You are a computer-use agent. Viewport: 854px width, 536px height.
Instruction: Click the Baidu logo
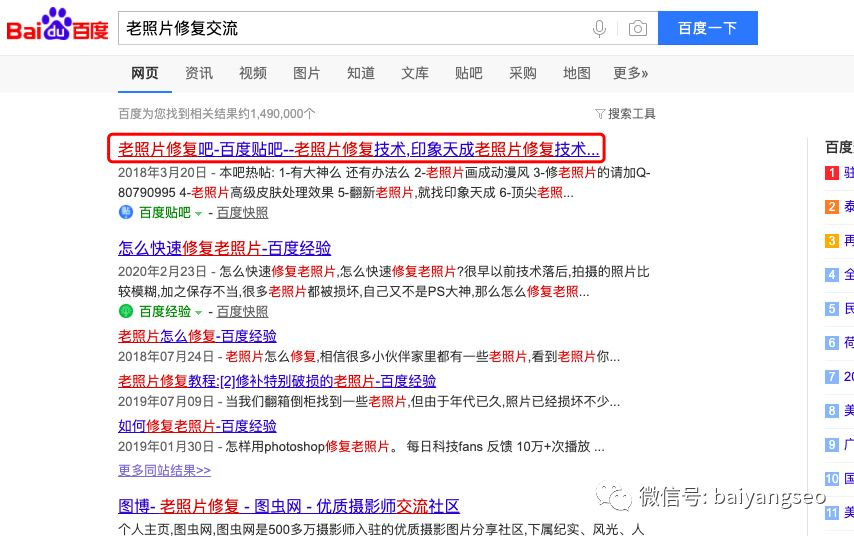(57, 28)
